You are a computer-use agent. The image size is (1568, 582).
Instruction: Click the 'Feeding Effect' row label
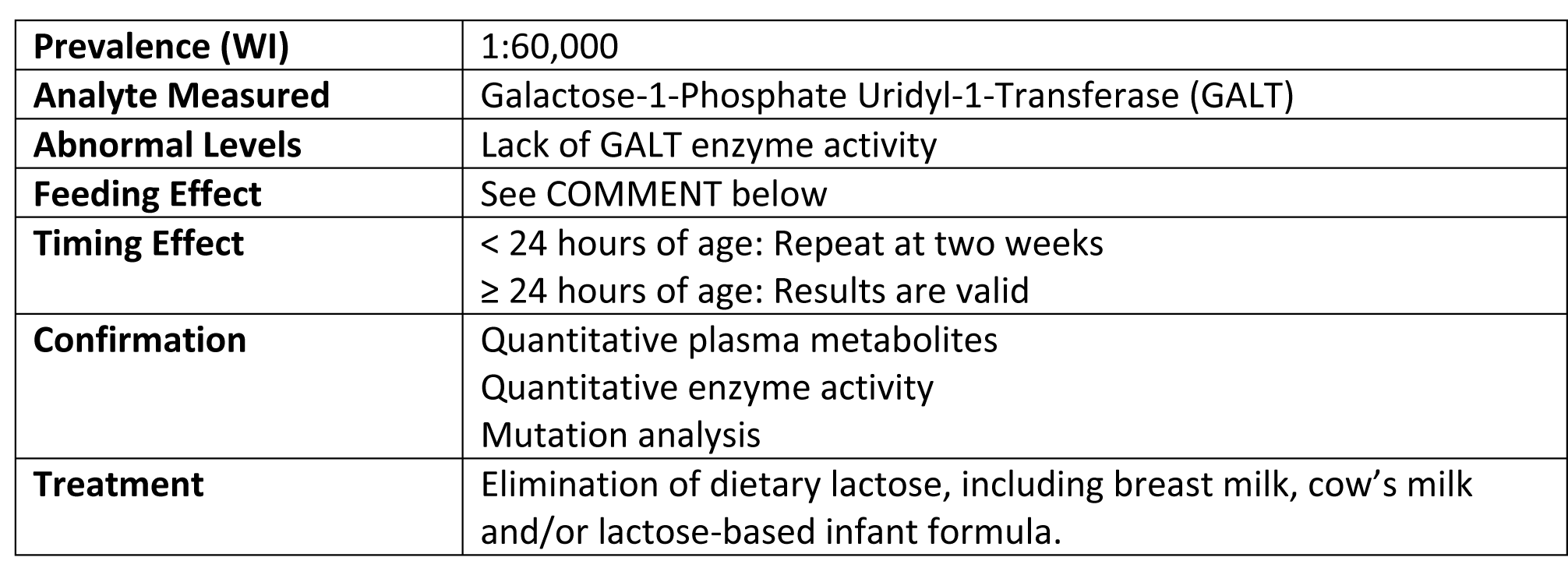coord(147,194)
